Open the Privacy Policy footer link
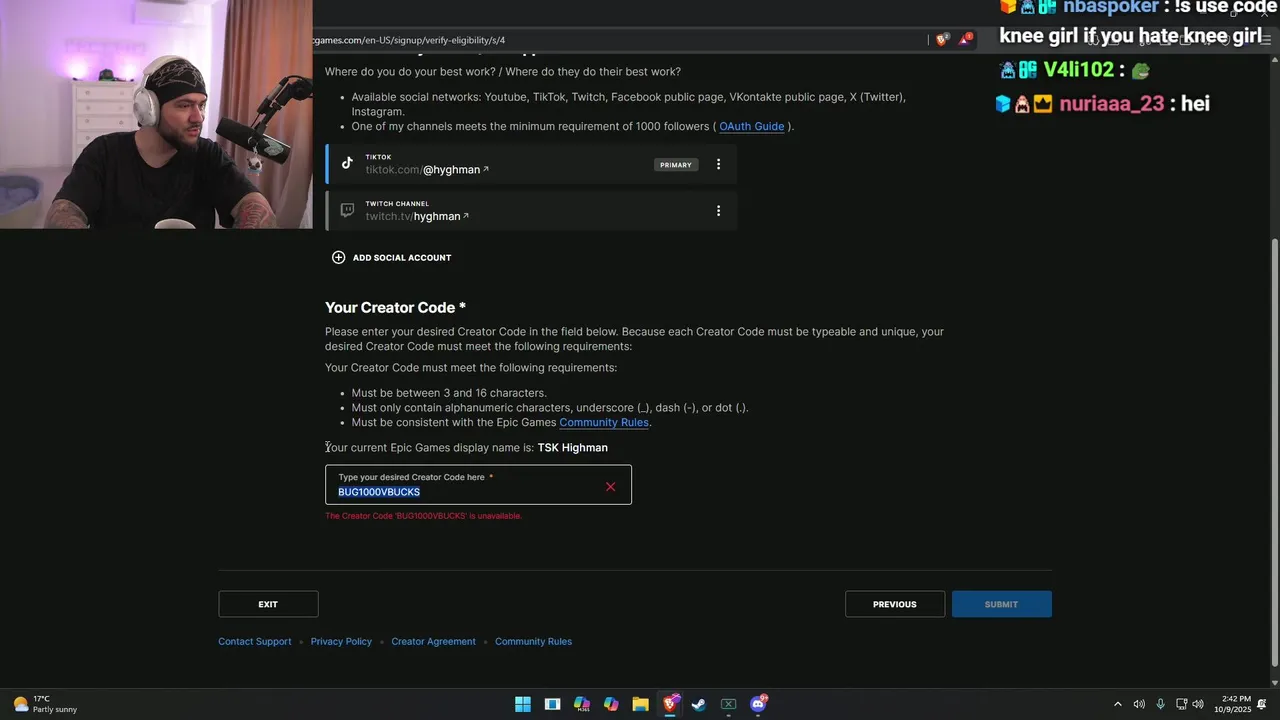Image resolution: width=1280 pixels, height=720 pixels. tap(341, 641)
